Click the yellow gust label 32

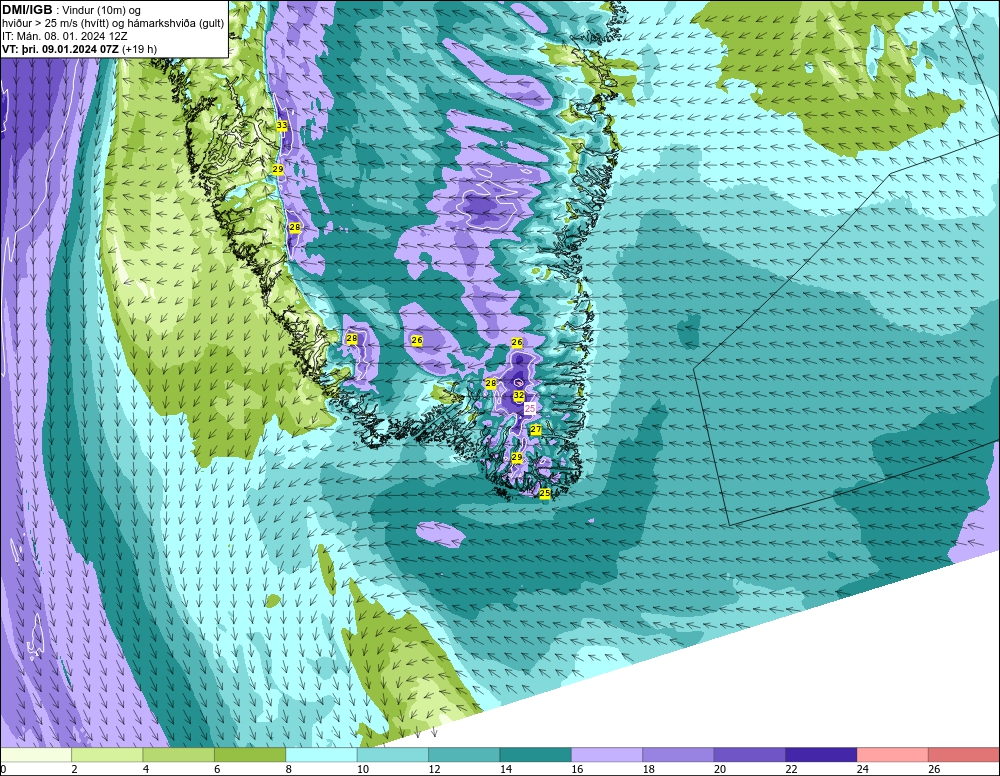(519, 395)
